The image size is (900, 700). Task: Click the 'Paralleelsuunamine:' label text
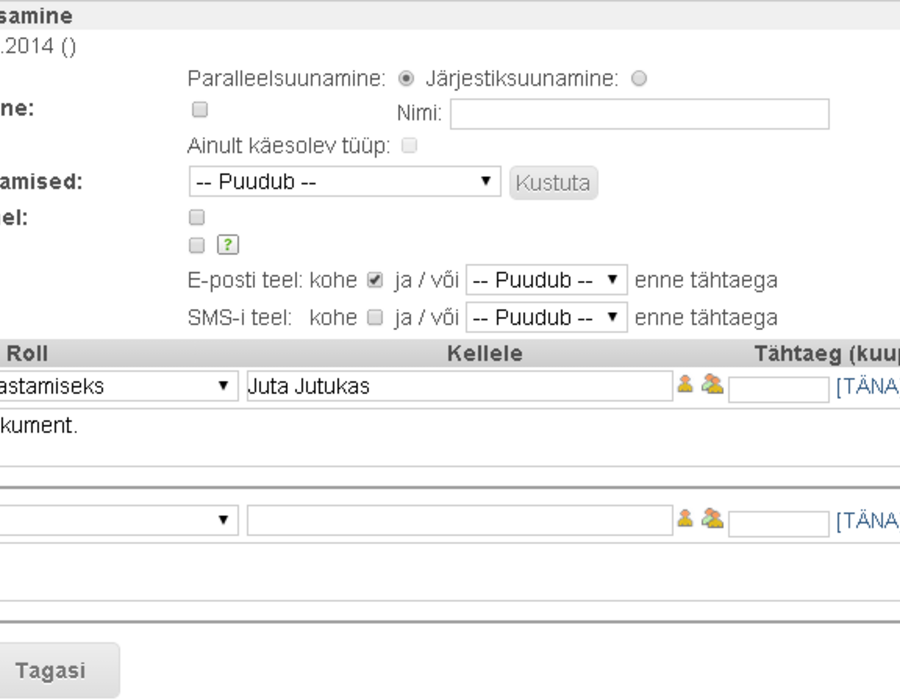pos(286,78)
